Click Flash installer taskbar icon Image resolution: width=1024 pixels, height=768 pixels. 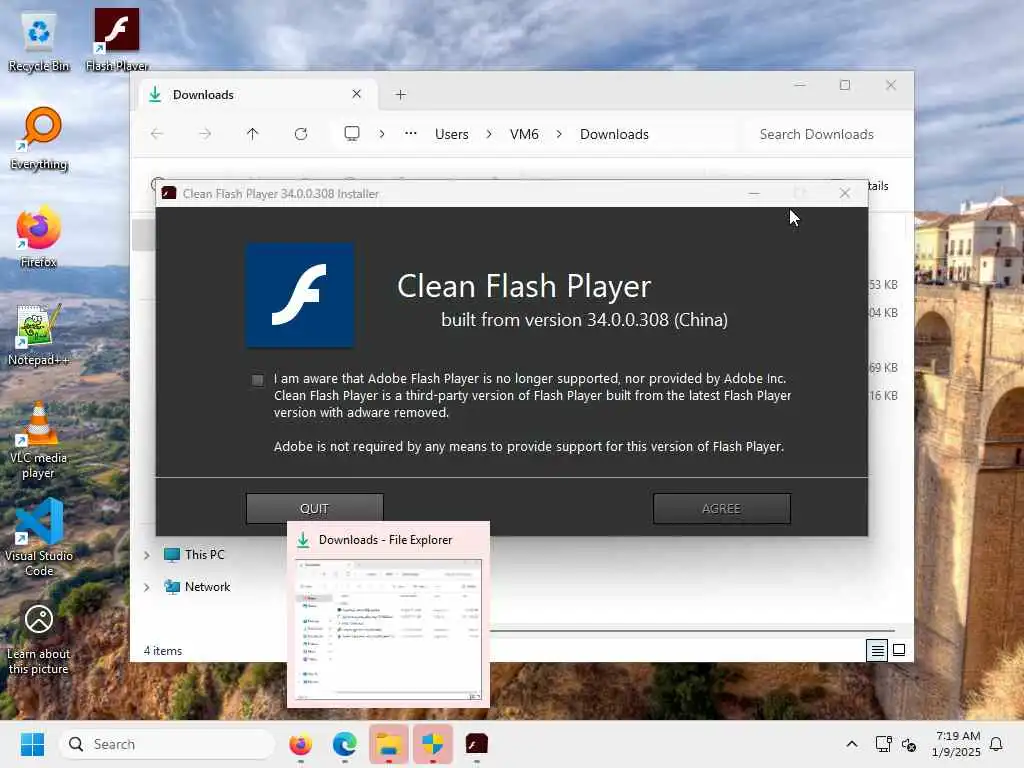(x=477, y=744)
